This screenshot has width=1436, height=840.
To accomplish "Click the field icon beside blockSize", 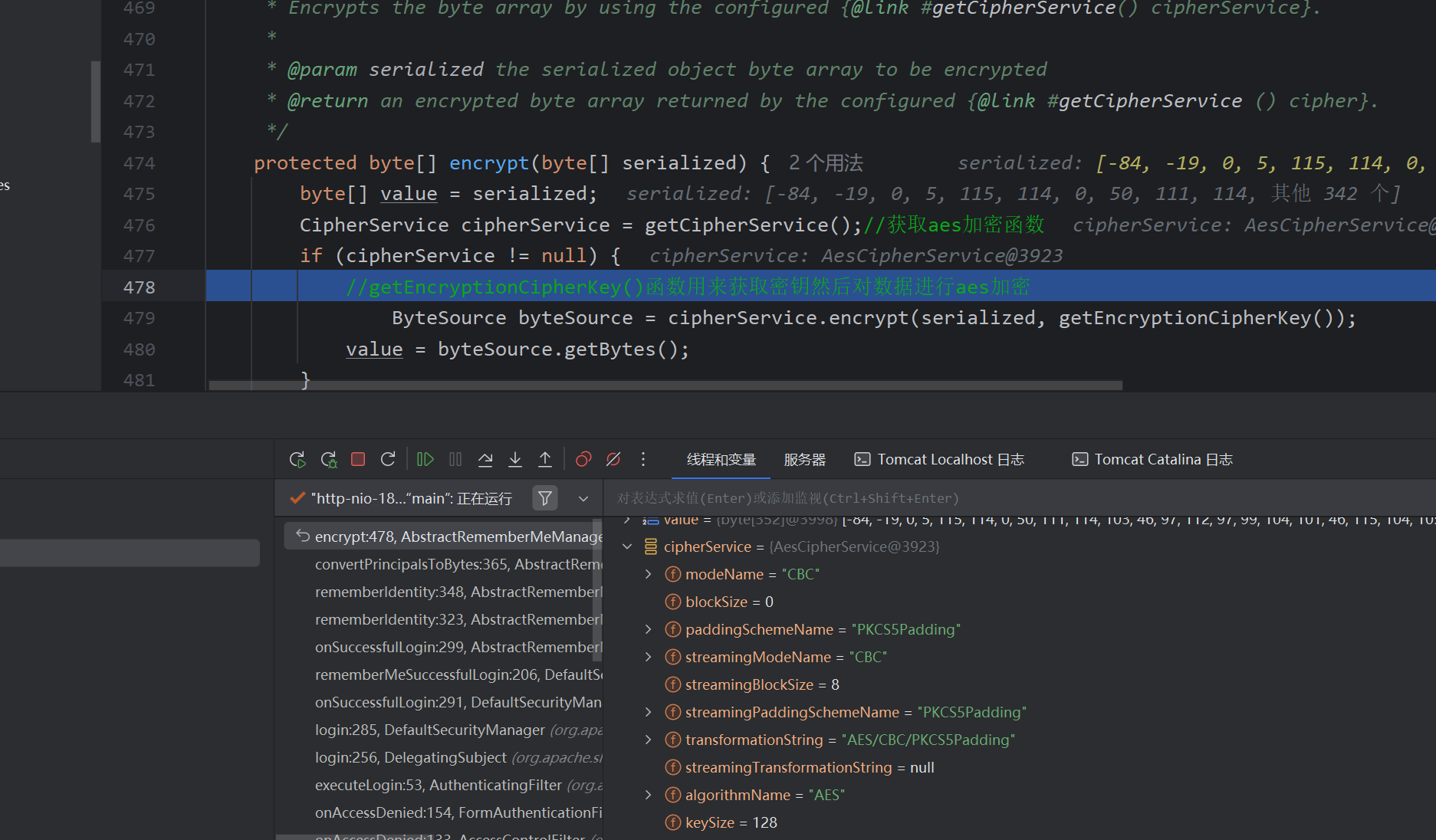I will (x=673, y=602).
